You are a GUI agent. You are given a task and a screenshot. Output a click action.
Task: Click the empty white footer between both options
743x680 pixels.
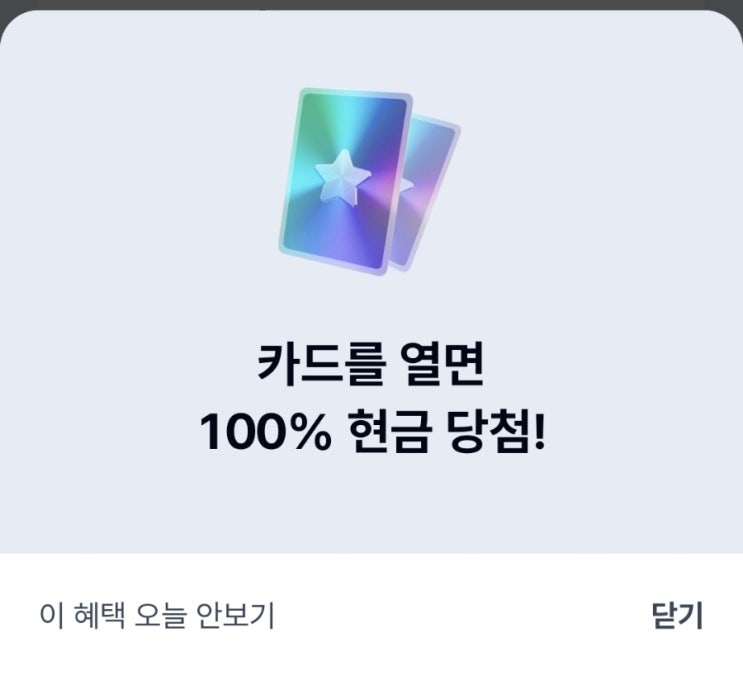[x=462, y=616]
